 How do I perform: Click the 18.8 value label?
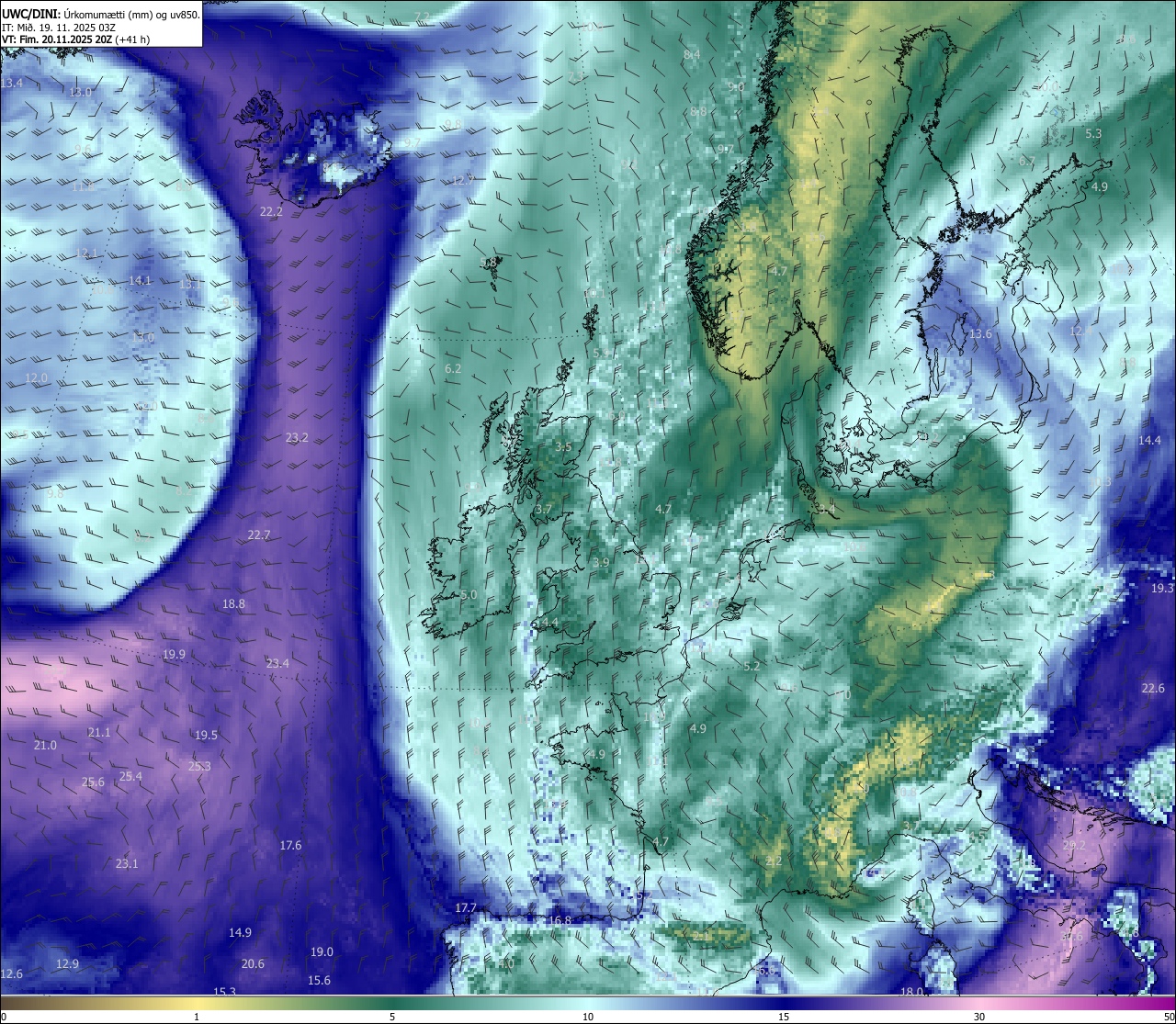[x=234, y=604]
